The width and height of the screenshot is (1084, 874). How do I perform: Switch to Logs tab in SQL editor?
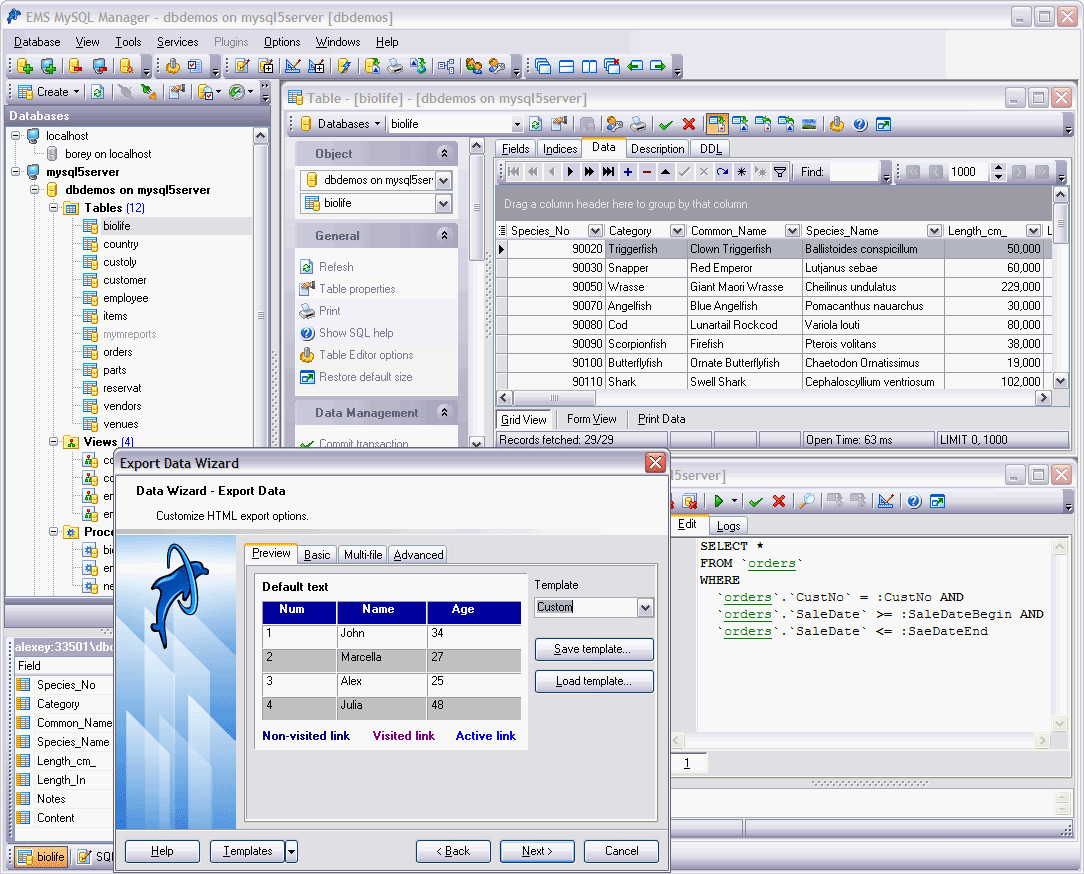(x=728, y=526)
